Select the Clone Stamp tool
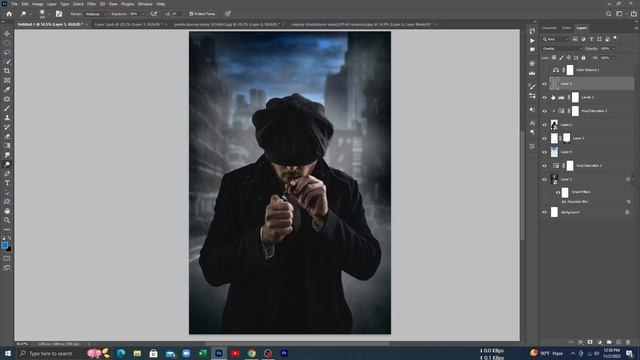640x360 pixels. tap(7, 118)
